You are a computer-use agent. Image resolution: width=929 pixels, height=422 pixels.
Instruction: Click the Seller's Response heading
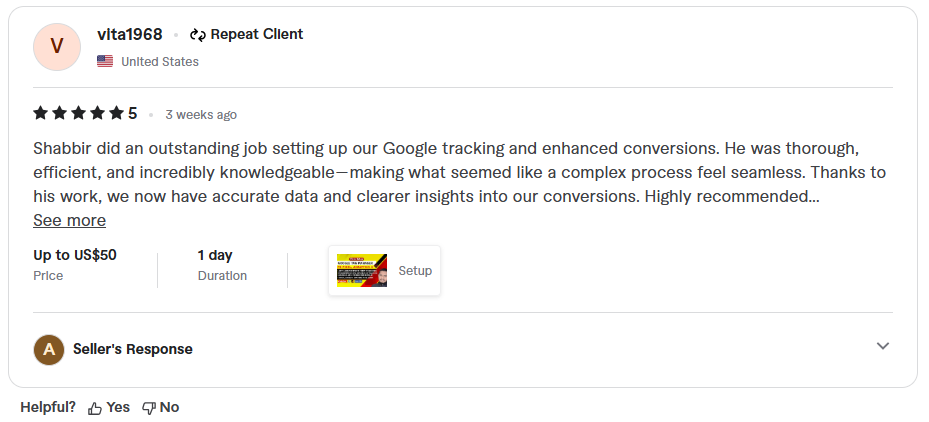point(133,349)
